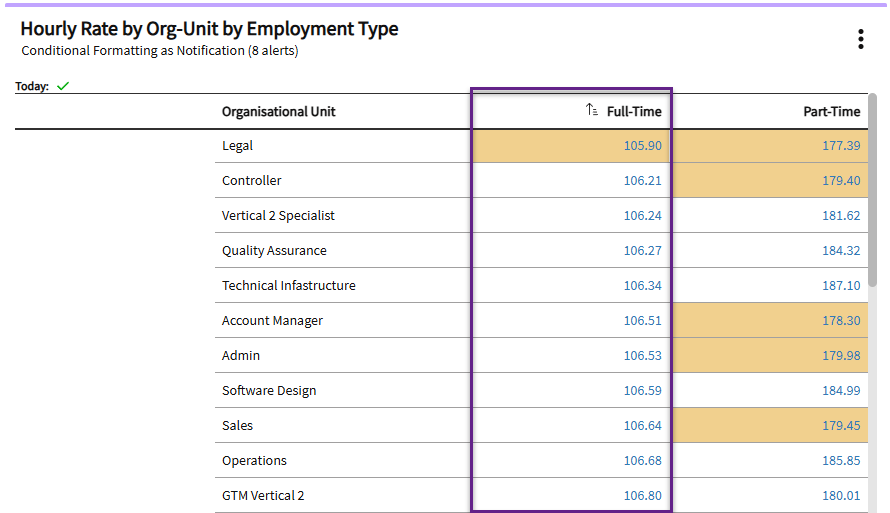
Task: Click the Full-Time value 106.64
Action: (x=643, y=426)
